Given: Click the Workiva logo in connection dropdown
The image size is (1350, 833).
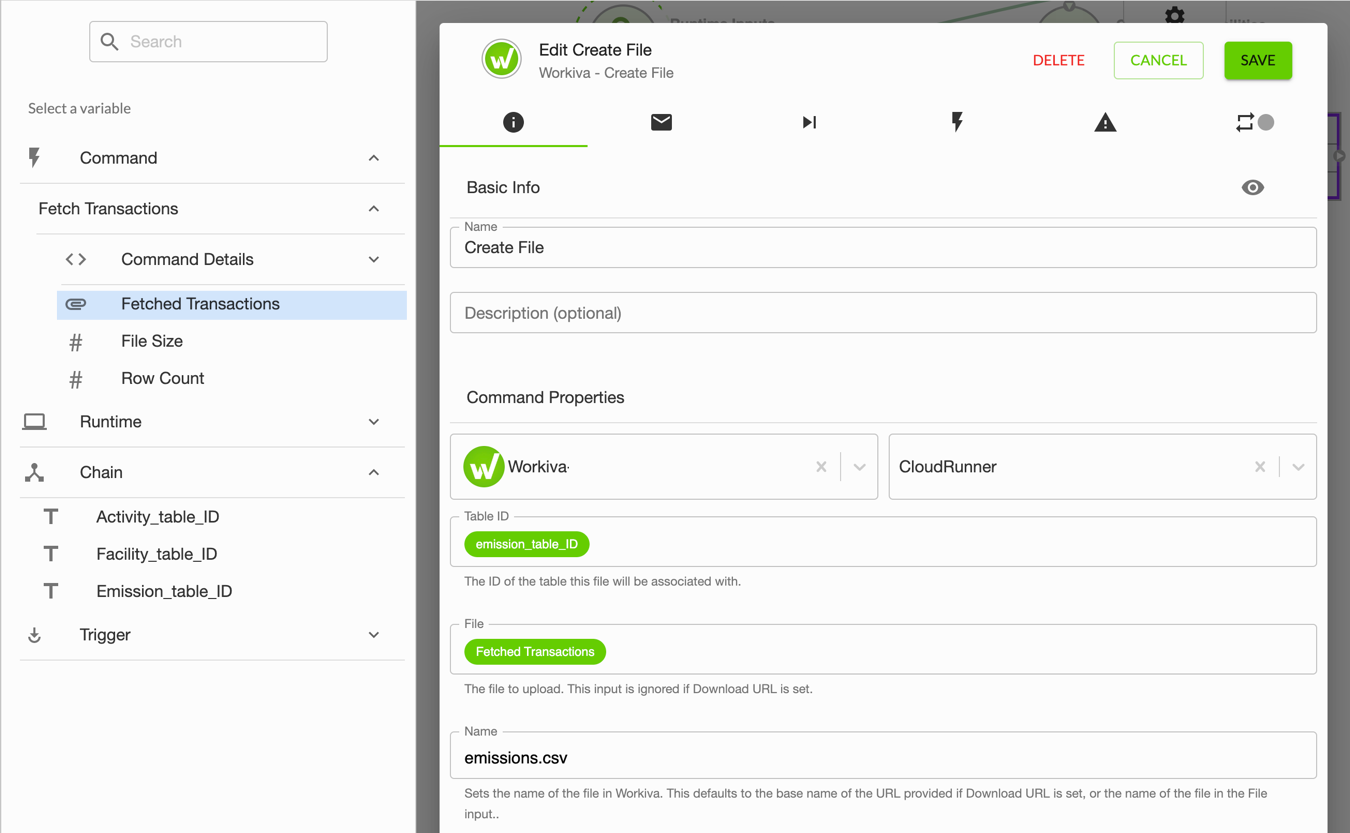Looking at the screenshot, I should tap(483, 467).
